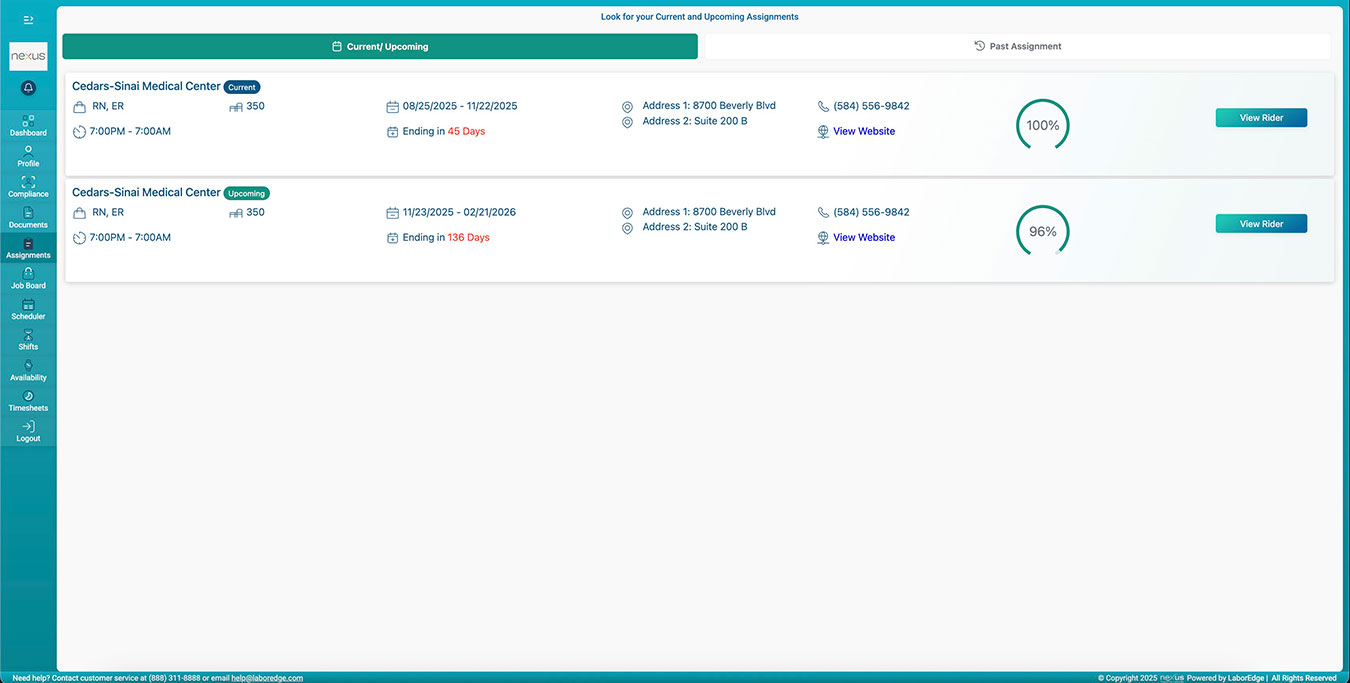
Task: Click the 100% progress circle
Action: pos(1043,125)
